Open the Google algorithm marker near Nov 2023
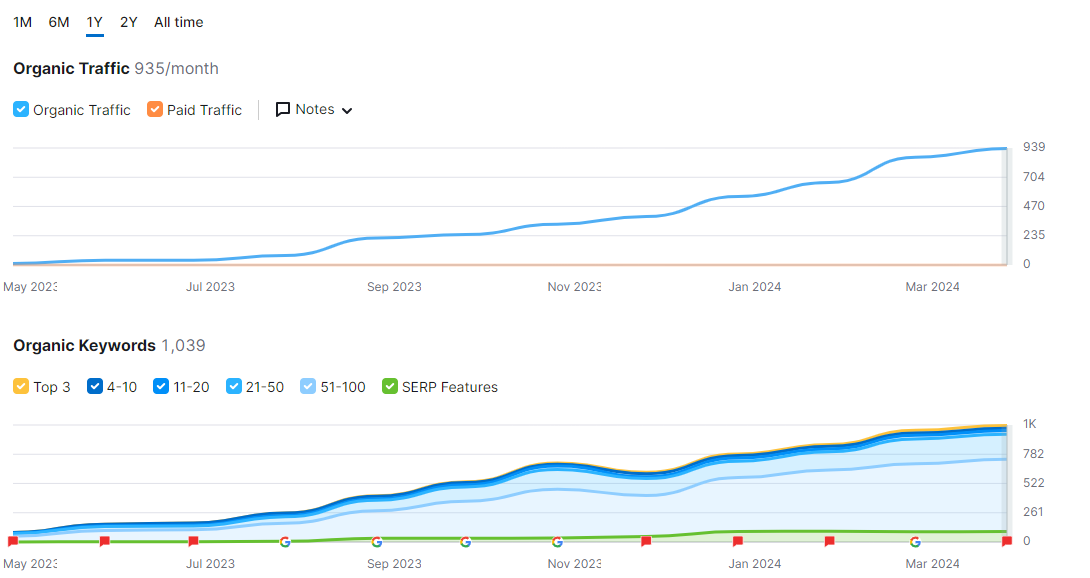1090x578 pixels. click(x=556, y=541)
